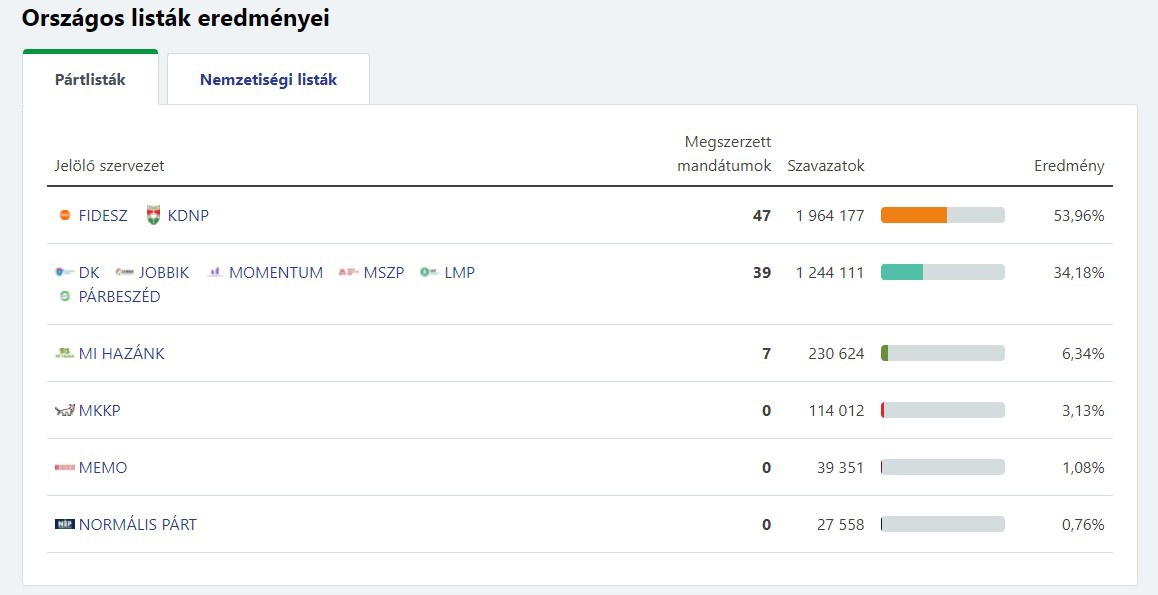Viewport: 1158px width, 595px height.
Task: Click the Jelölő szervezet column header
Action: click(x=109, y=166)
